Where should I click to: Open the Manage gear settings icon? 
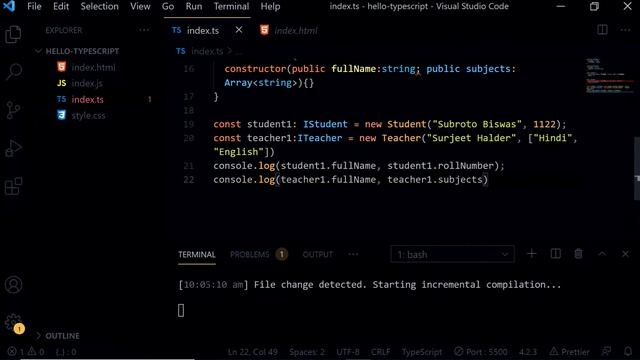[x=13, y=322]
